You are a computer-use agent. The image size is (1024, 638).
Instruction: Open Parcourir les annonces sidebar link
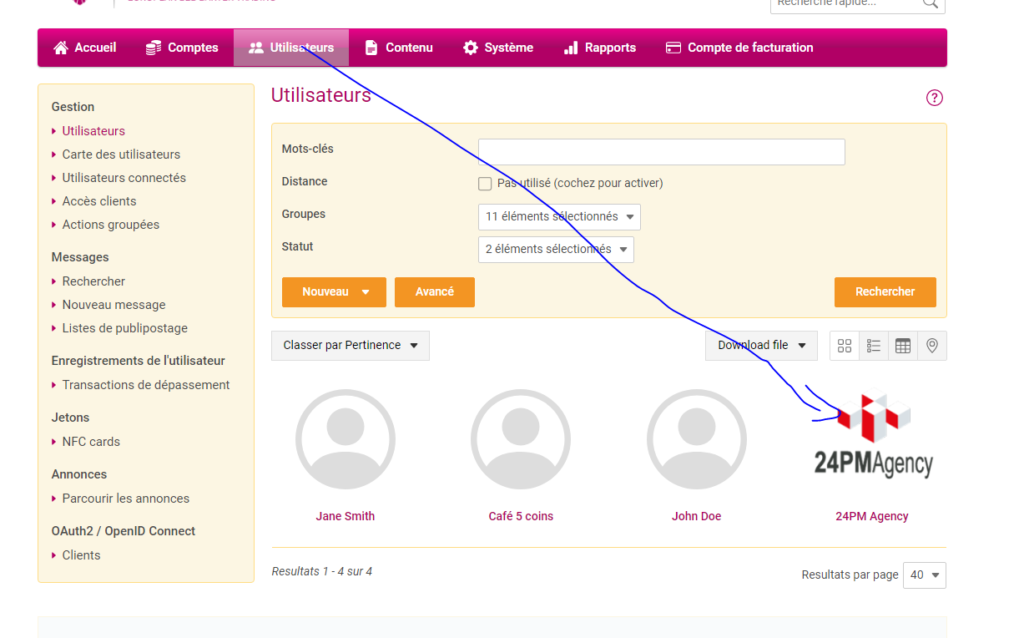click(125, 499)
